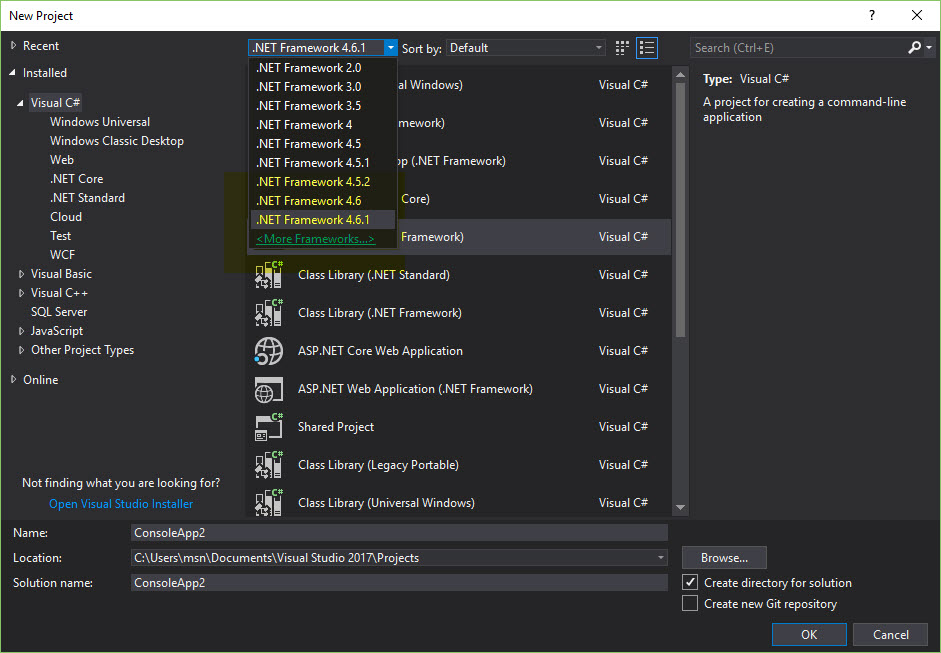Click the ConsoleApp2 Name field

(x=400, y=532)
